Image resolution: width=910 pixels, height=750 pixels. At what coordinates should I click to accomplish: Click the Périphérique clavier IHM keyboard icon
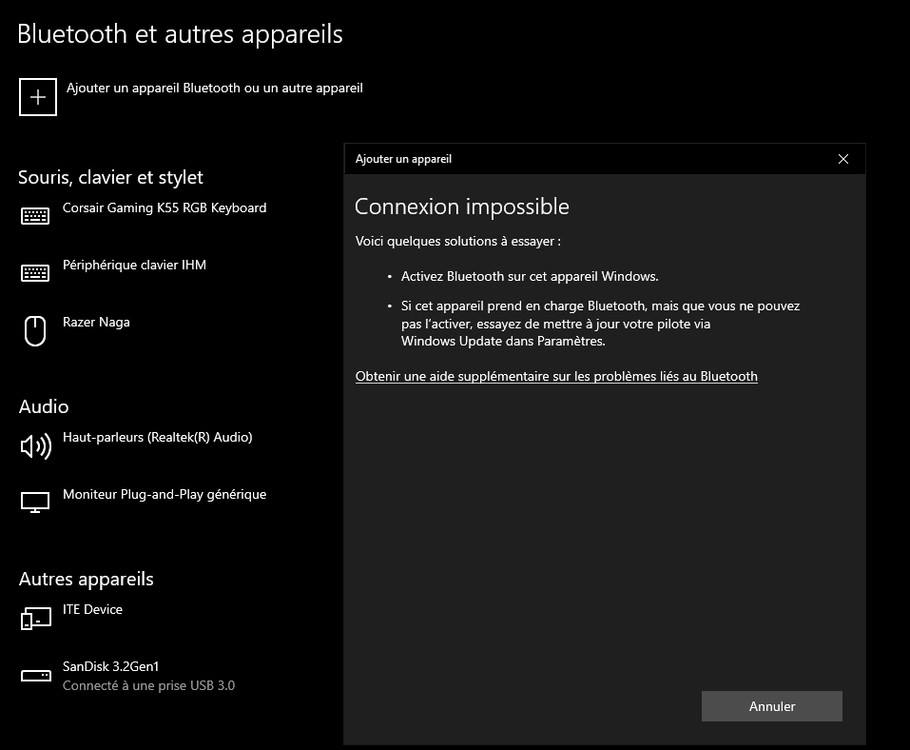pyautogui.click(x=35, y=273)
